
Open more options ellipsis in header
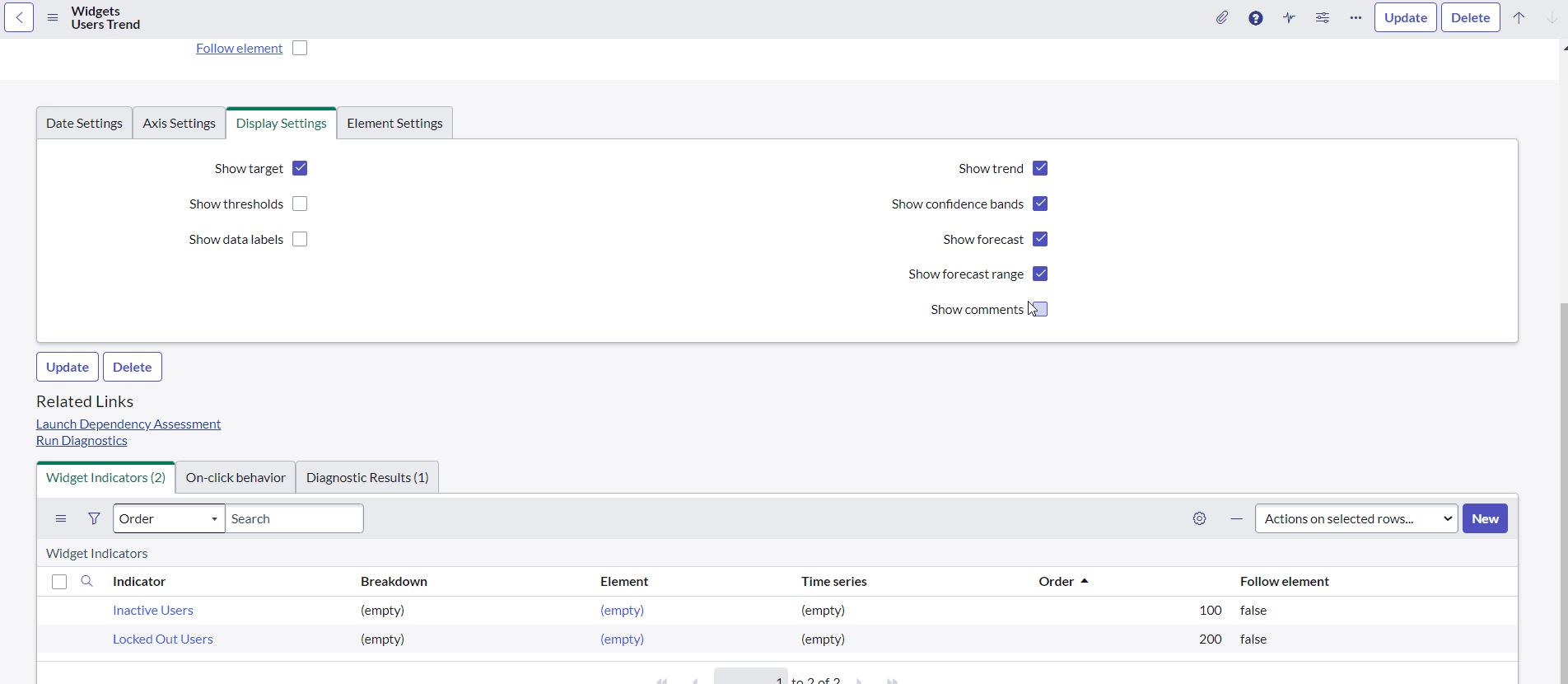[1356, 18]
